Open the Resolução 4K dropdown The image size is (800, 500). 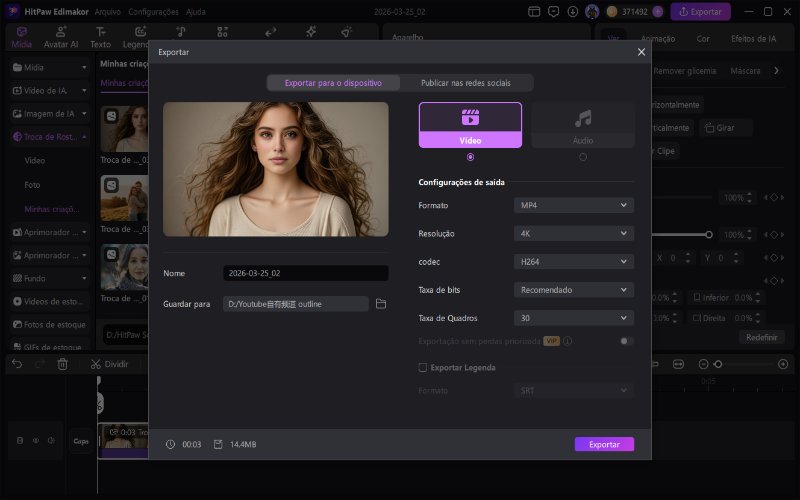[574, 233]
